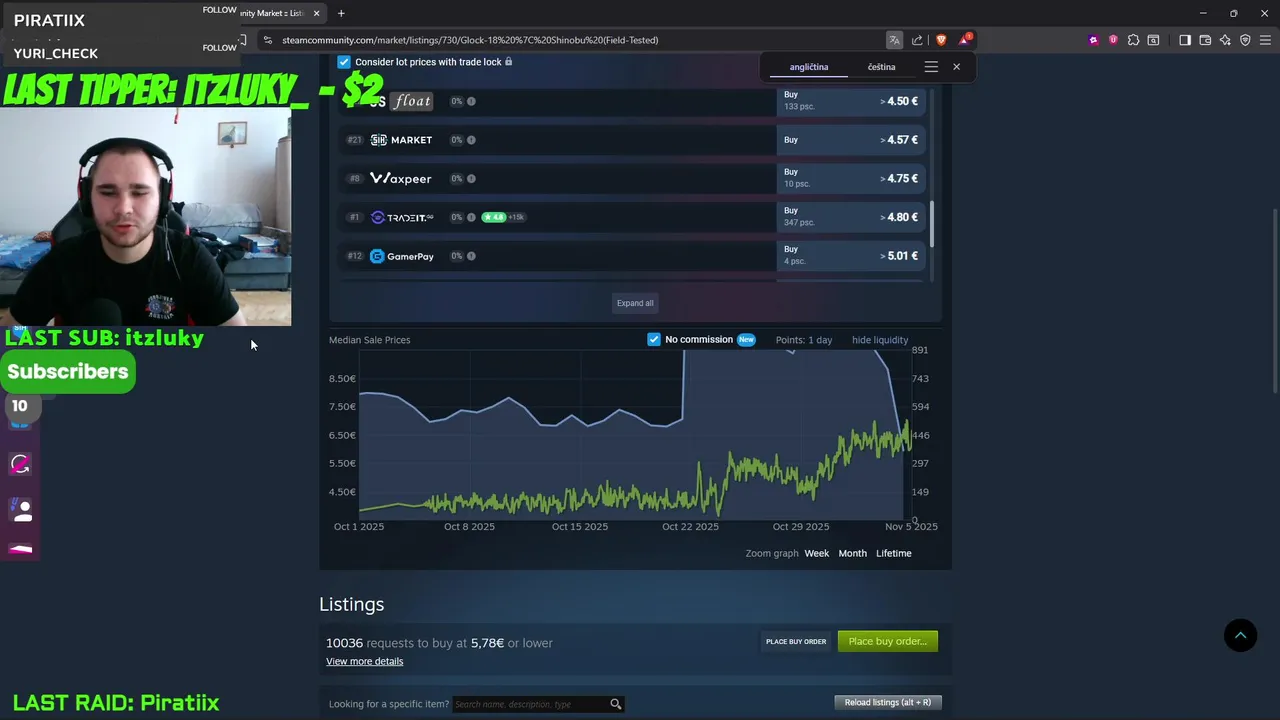Viewport: 1280px width, 720px height.
Task: Click the info icon in the TradeIt row
Action: 471,217
